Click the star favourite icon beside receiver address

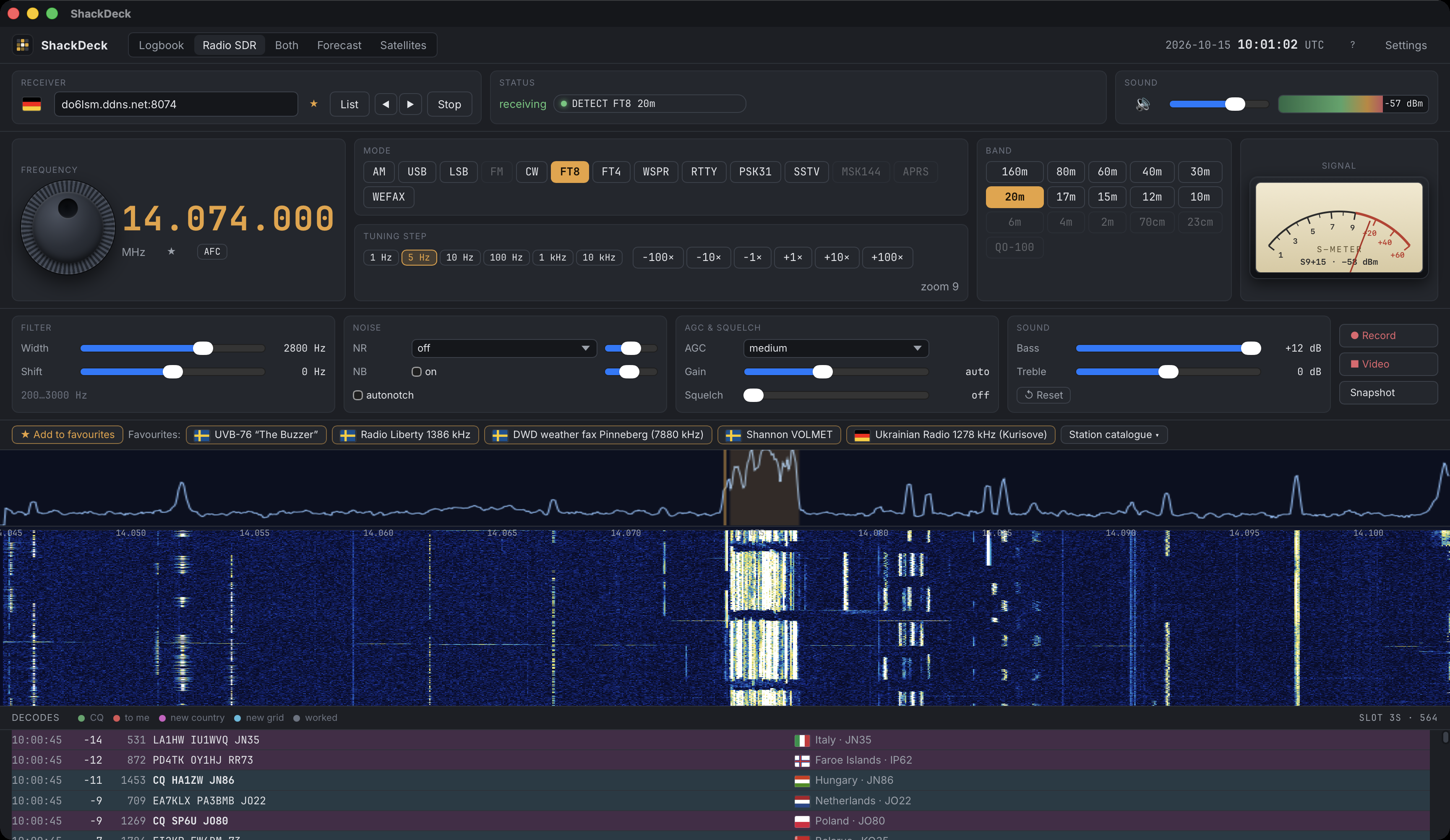pyautogui.click(x=313, y=104)
